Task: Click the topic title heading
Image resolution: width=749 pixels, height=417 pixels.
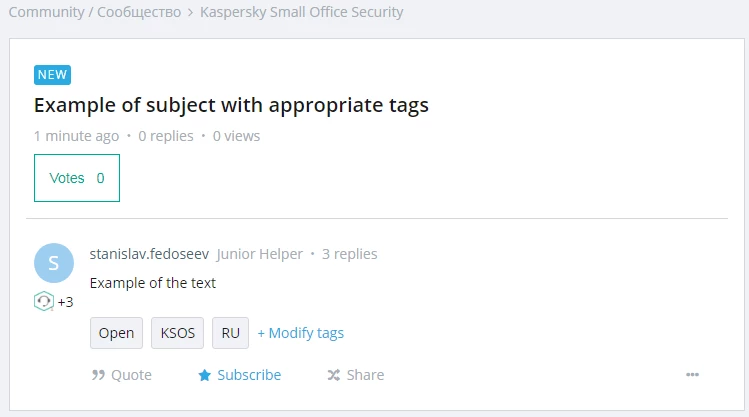Action: click(x=231, y=105)
